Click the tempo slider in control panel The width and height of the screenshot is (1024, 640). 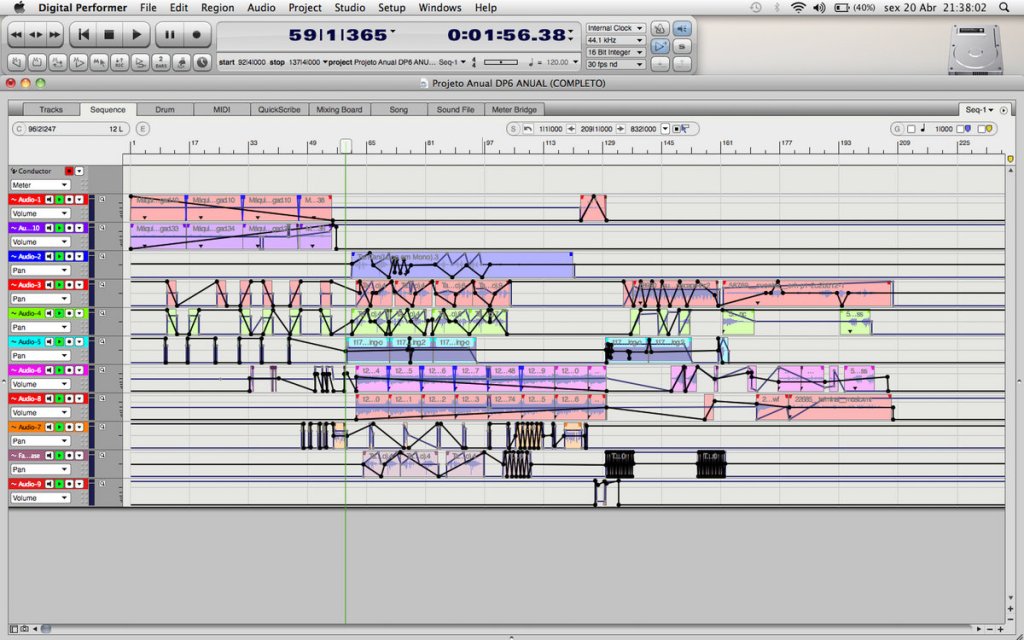(x=501, y=62)
